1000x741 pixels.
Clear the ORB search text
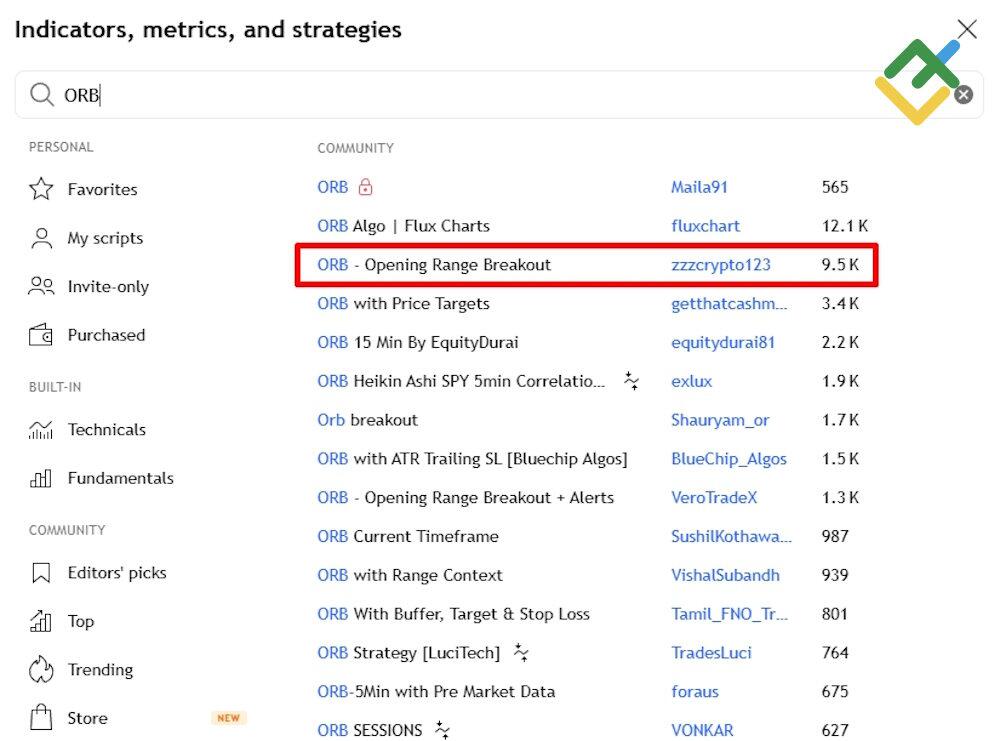[x=963, y=95]
